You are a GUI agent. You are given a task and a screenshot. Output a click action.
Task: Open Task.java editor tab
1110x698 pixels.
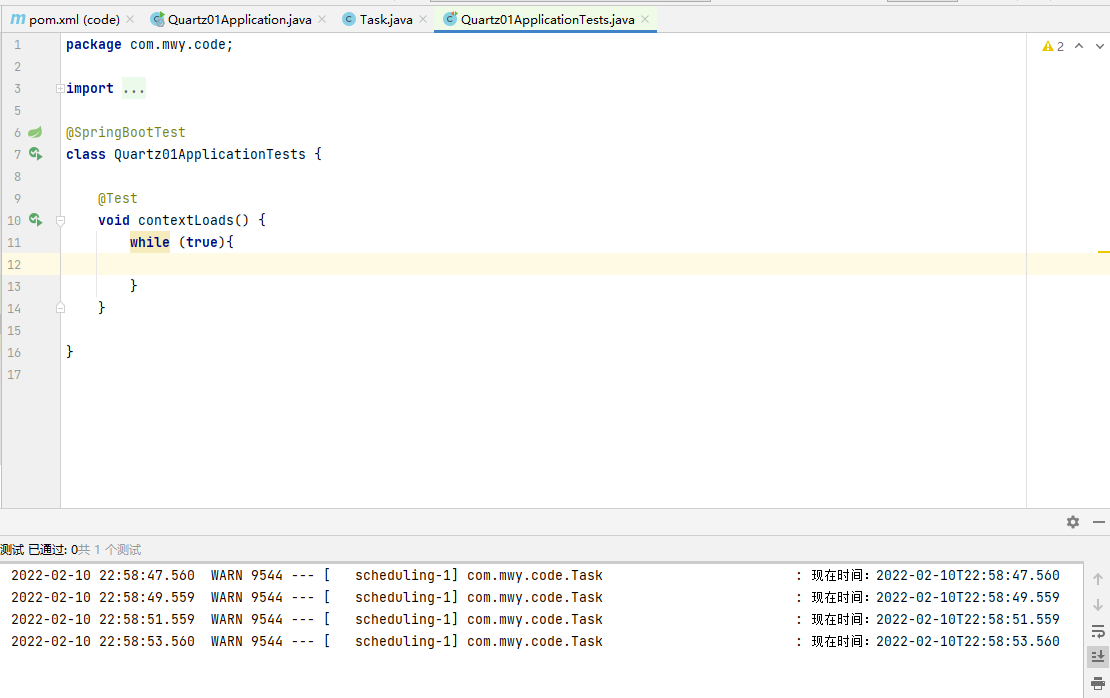tap(386, 20)
